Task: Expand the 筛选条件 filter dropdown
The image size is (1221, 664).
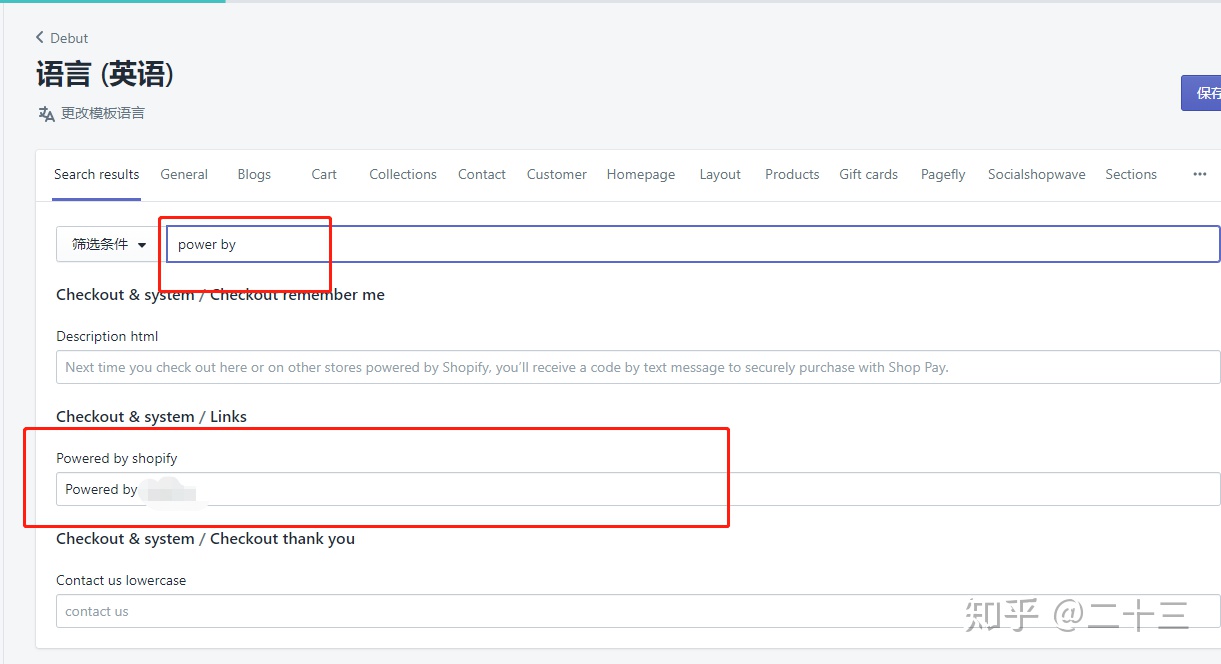Action: click(x=109, y=245)
